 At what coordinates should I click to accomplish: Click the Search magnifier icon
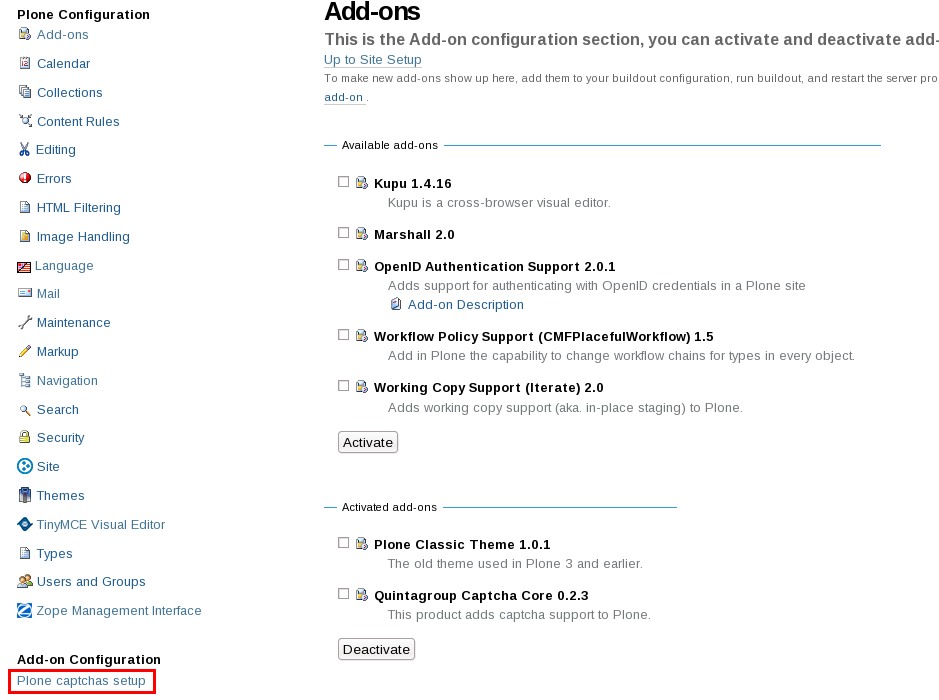coord(25,410)
